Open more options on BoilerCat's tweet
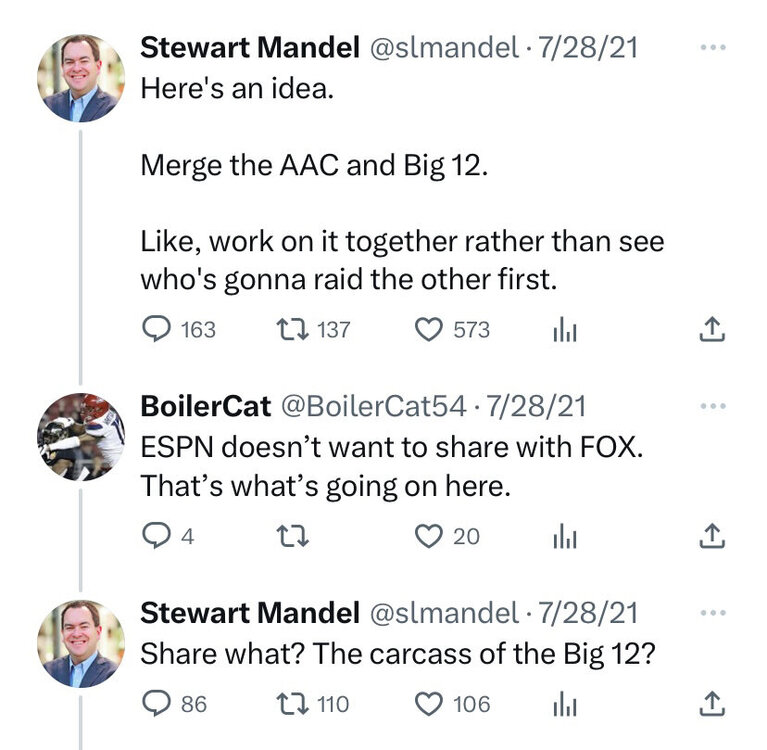 tap(709, 406)
